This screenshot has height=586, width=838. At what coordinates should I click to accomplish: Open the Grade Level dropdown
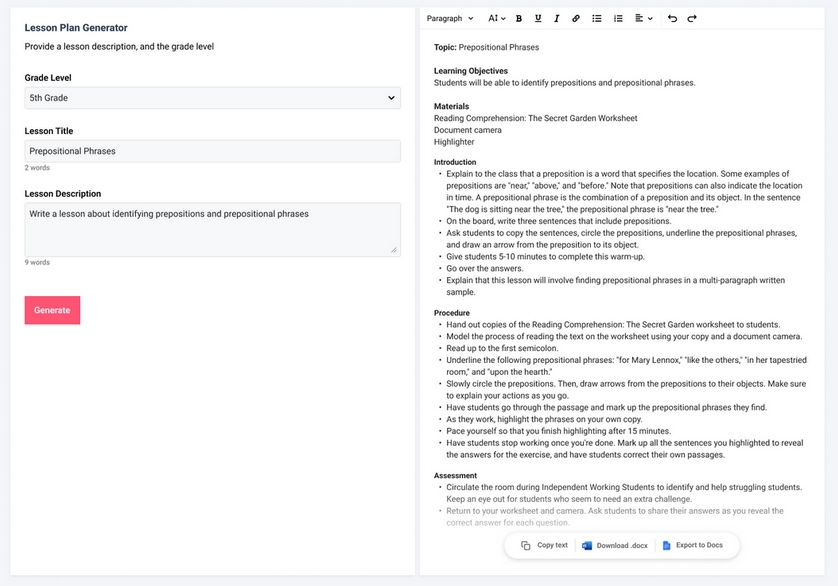tap(213, 98)
